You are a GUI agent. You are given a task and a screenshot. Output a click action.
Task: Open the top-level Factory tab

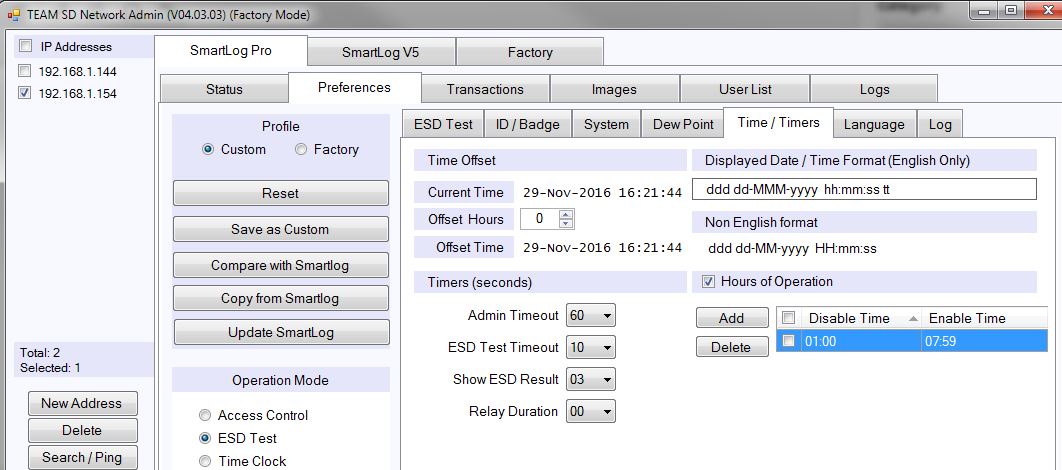(530, 52)
